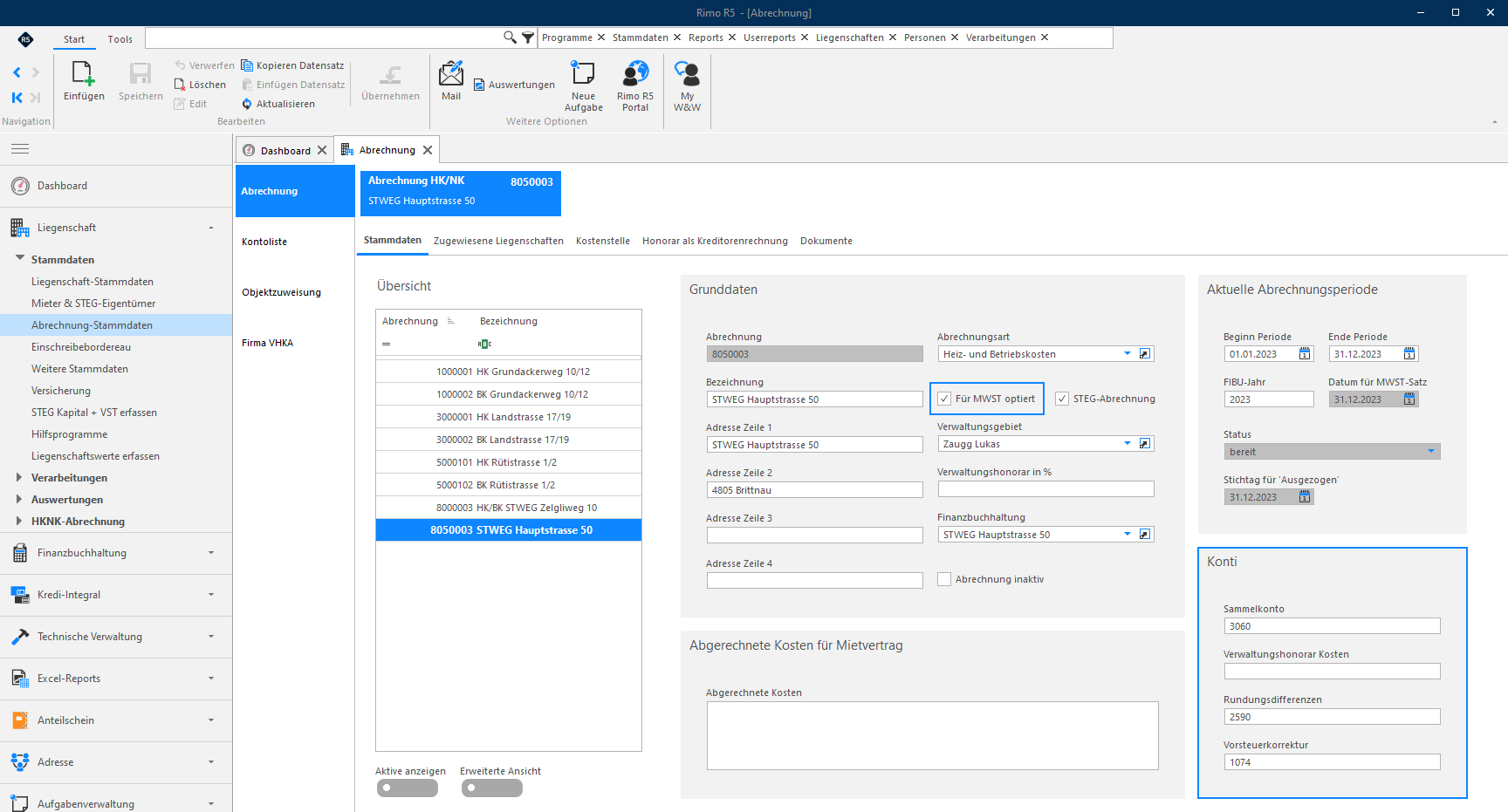Click Kopieren Datensatz in the ribbon
1508x812 pixels.
point(292,65)
